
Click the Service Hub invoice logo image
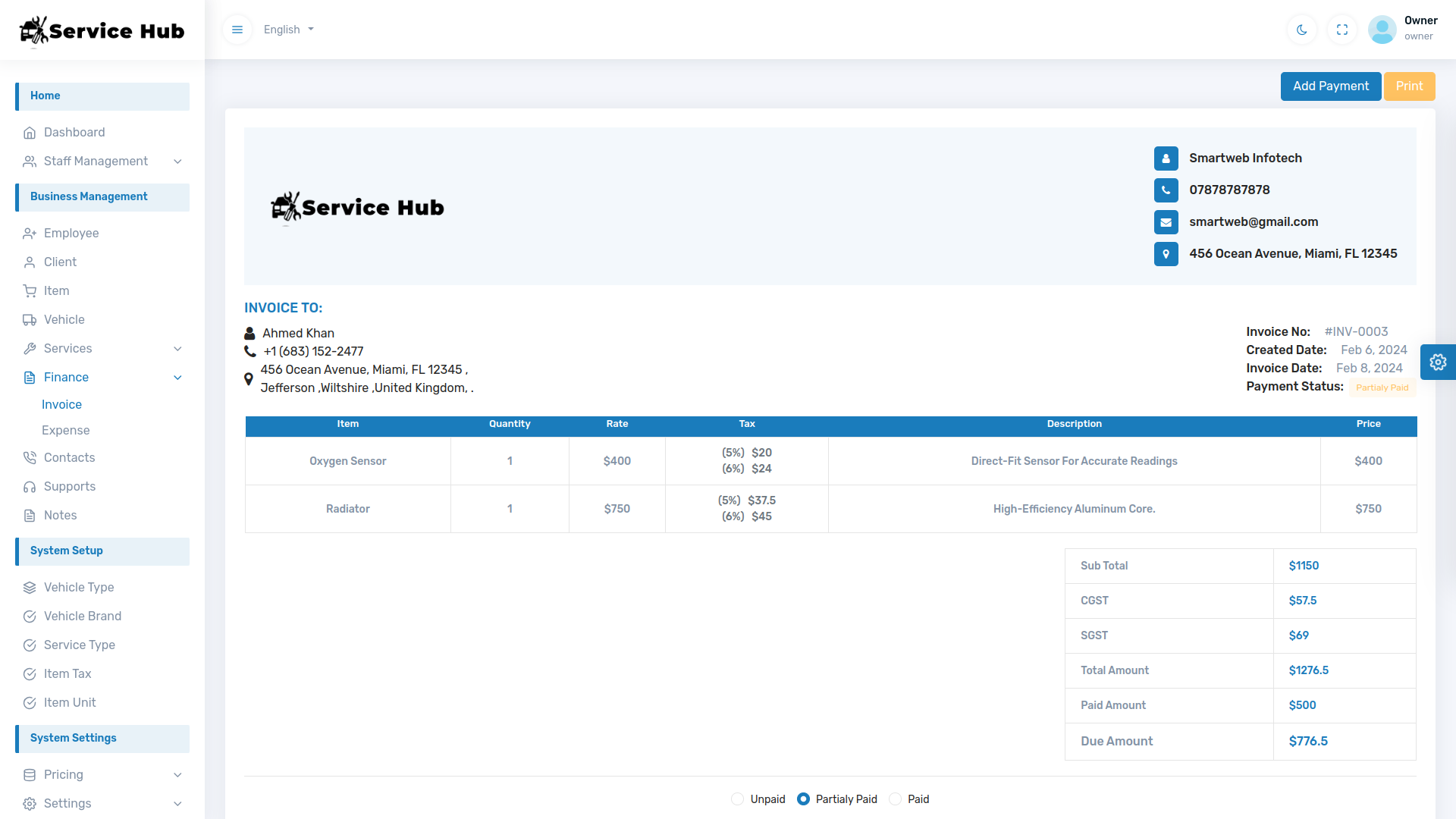[x=357, y=207]
